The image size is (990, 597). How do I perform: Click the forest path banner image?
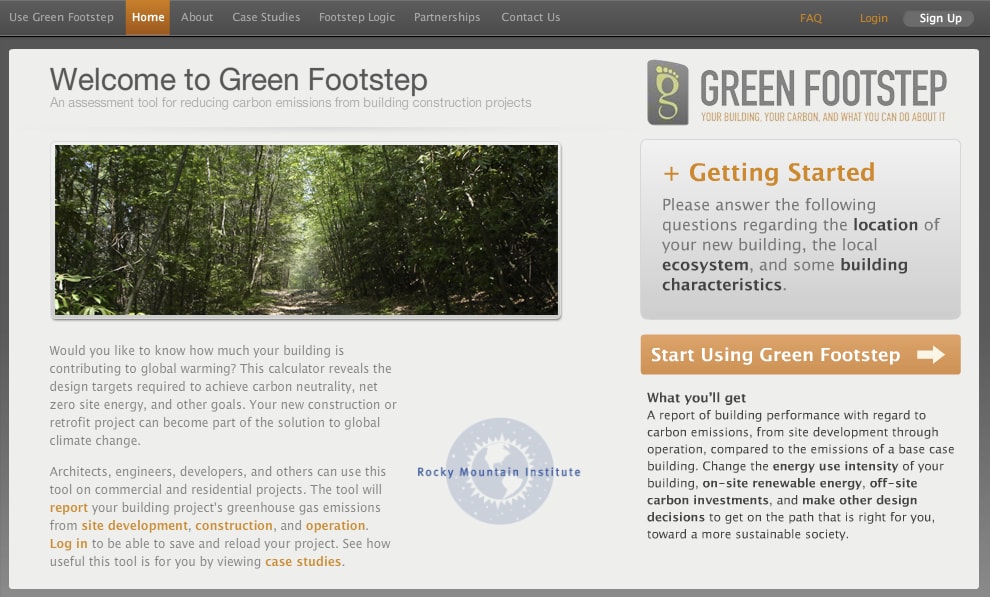click(306, 230)
